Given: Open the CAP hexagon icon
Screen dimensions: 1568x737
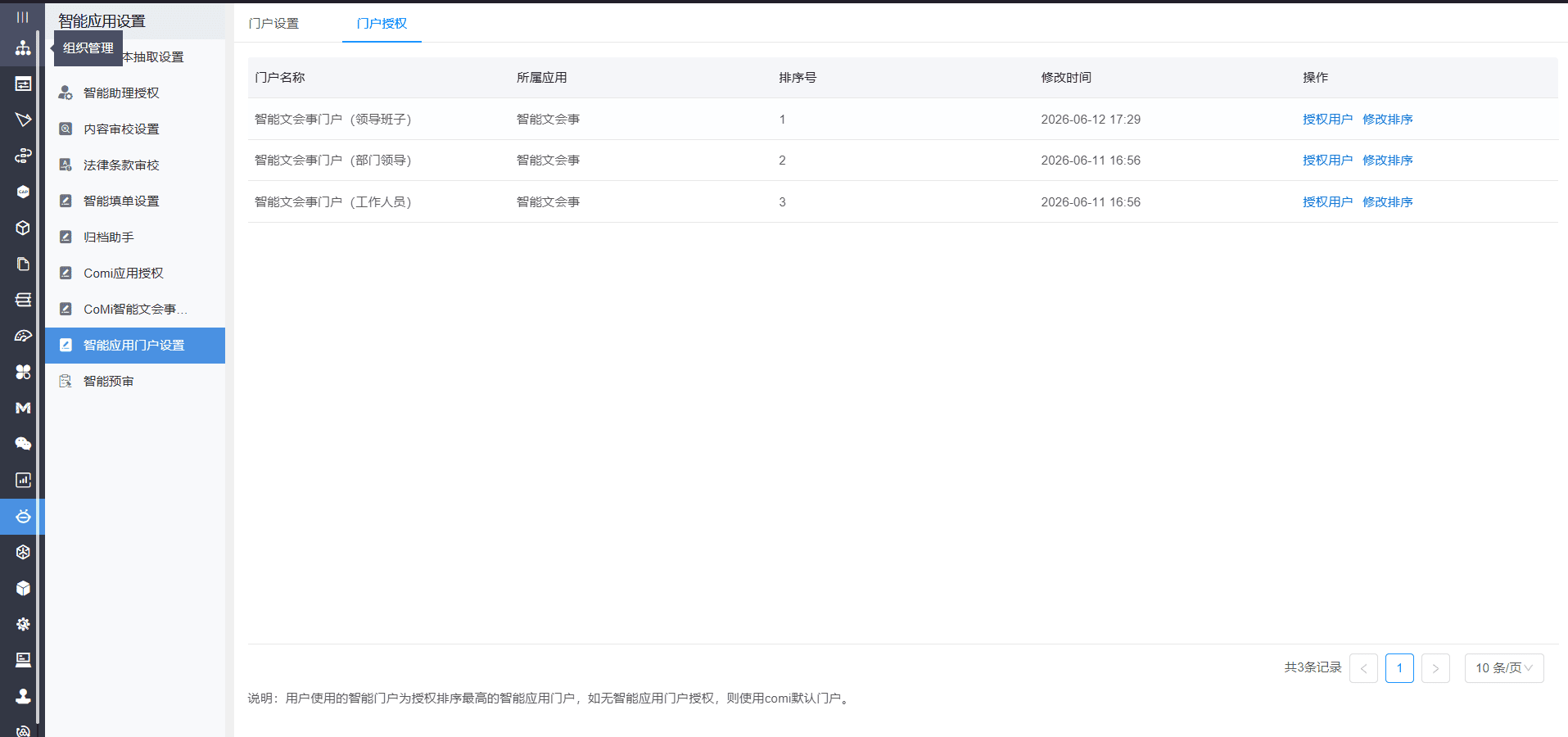Looking at the screenshot, I should pos(23,192).
